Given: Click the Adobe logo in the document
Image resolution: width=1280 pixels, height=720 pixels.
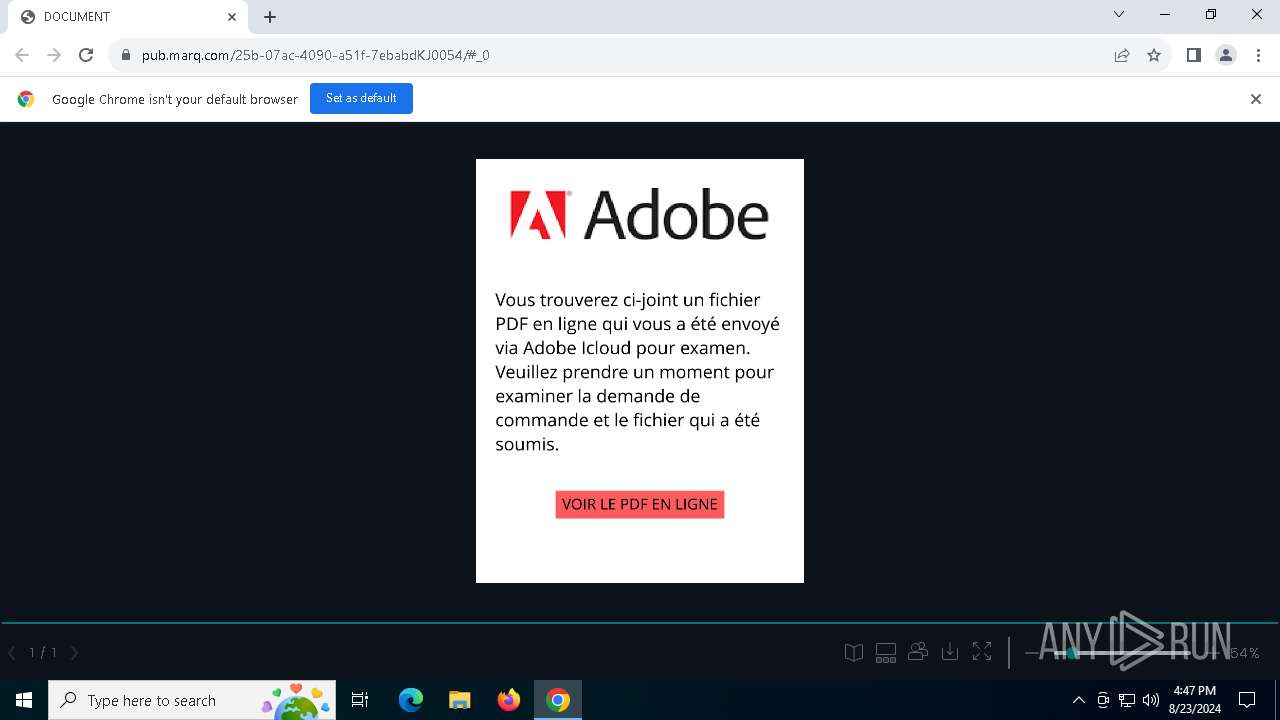Looking at the screenshot, I should coord(639,214).
